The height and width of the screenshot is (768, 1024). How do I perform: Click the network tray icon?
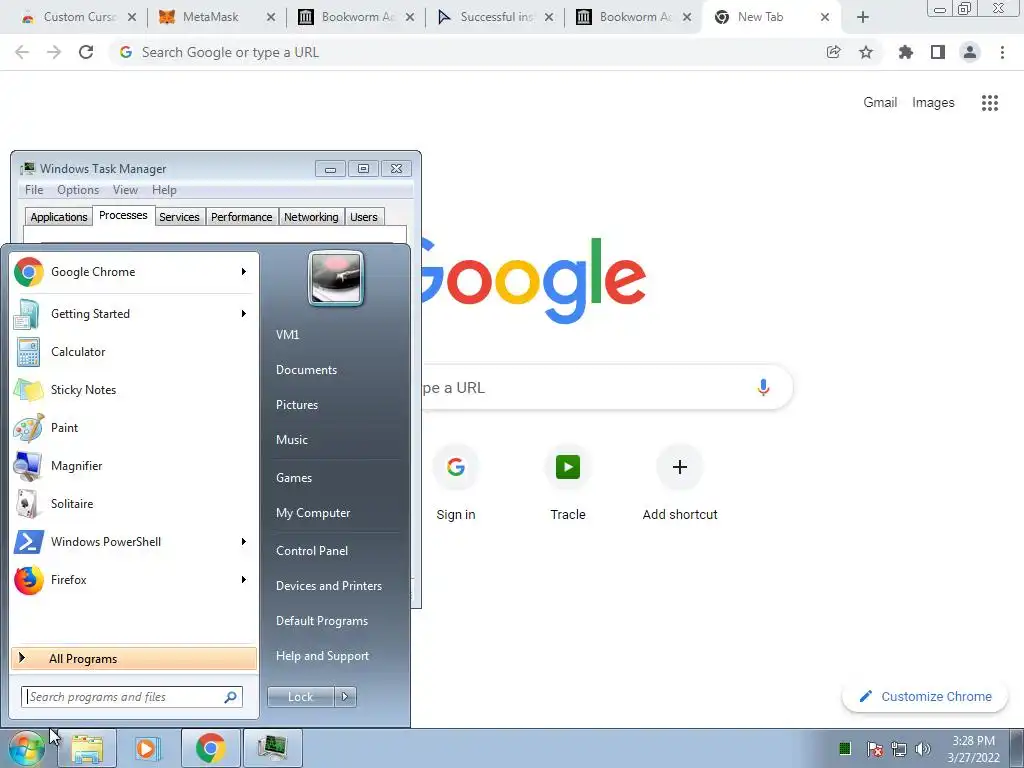(899, 749)
